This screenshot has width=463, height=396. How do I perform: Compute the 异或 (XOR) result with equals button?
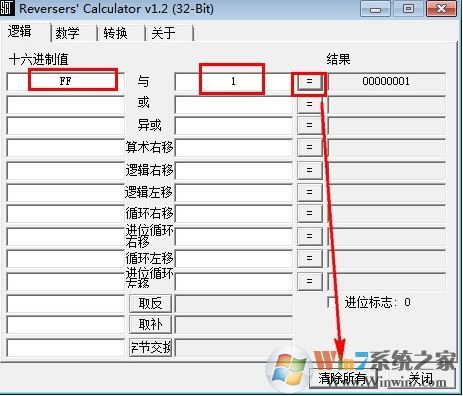point(310,126)
